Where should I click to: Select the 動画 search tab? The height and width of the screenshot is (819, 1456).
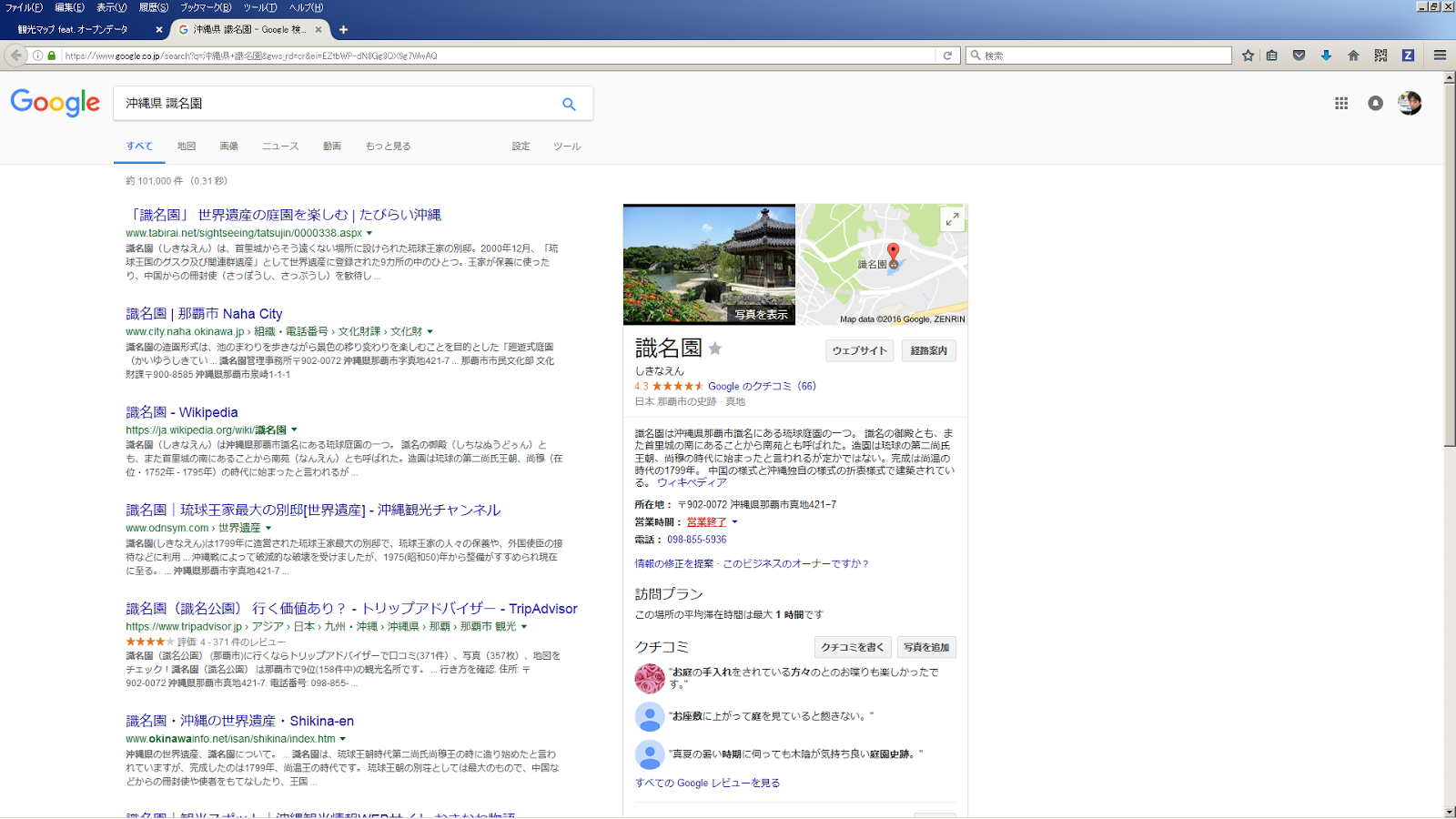[332, 147]
